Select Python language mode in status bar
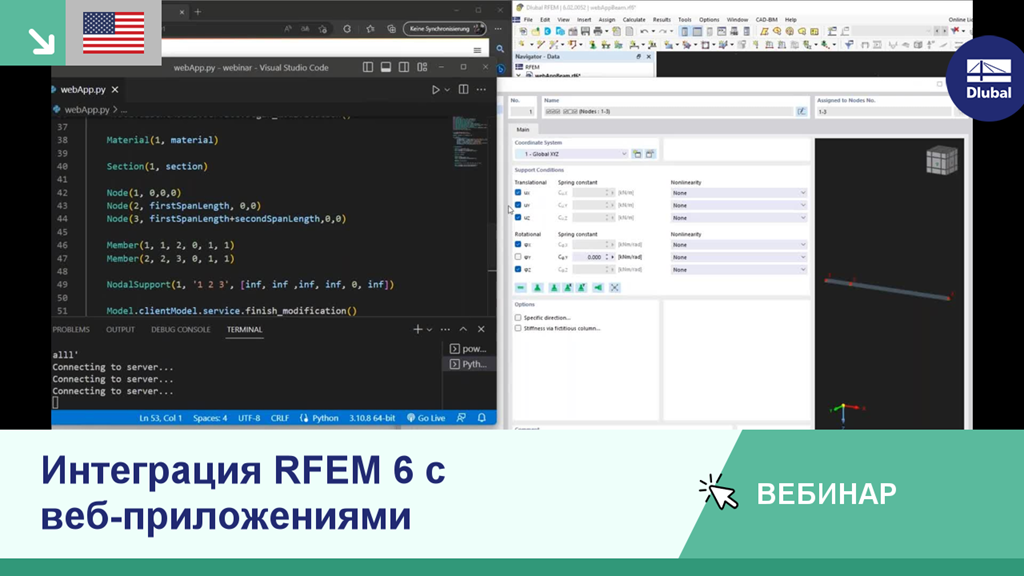The height and width of the screenshot is (576, 1024). (325, 418)
